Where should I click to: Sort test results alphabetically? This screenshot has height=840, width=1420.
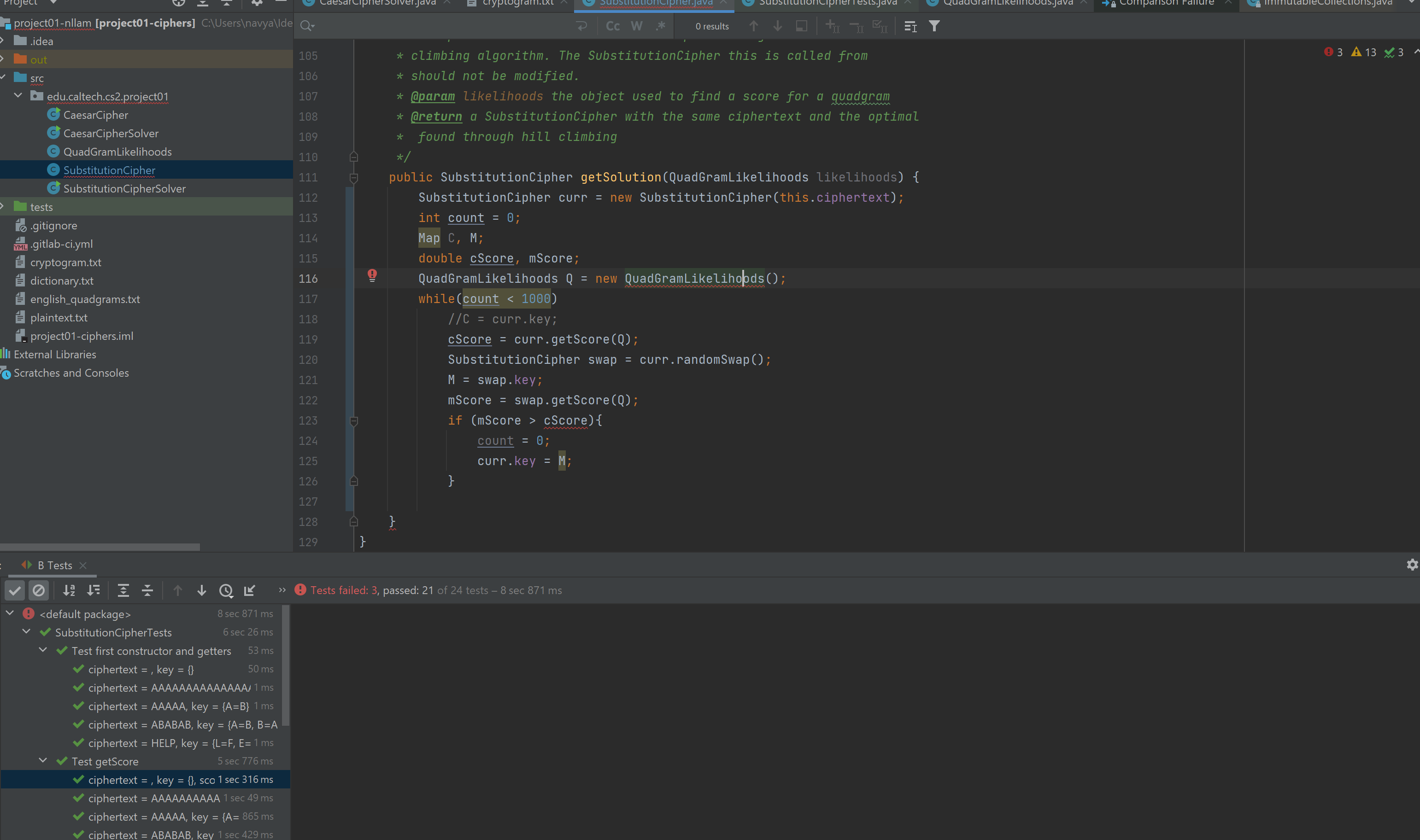pyautogui.click(x=69, y=590)
